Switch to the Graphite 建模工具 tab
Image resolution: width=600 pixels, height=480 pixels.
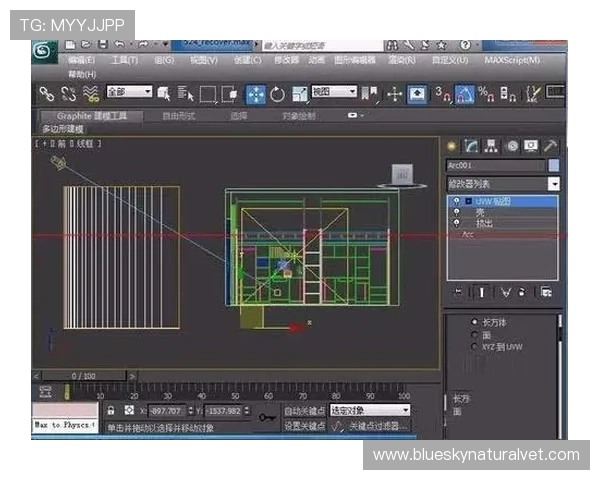[x=93, y=116]
